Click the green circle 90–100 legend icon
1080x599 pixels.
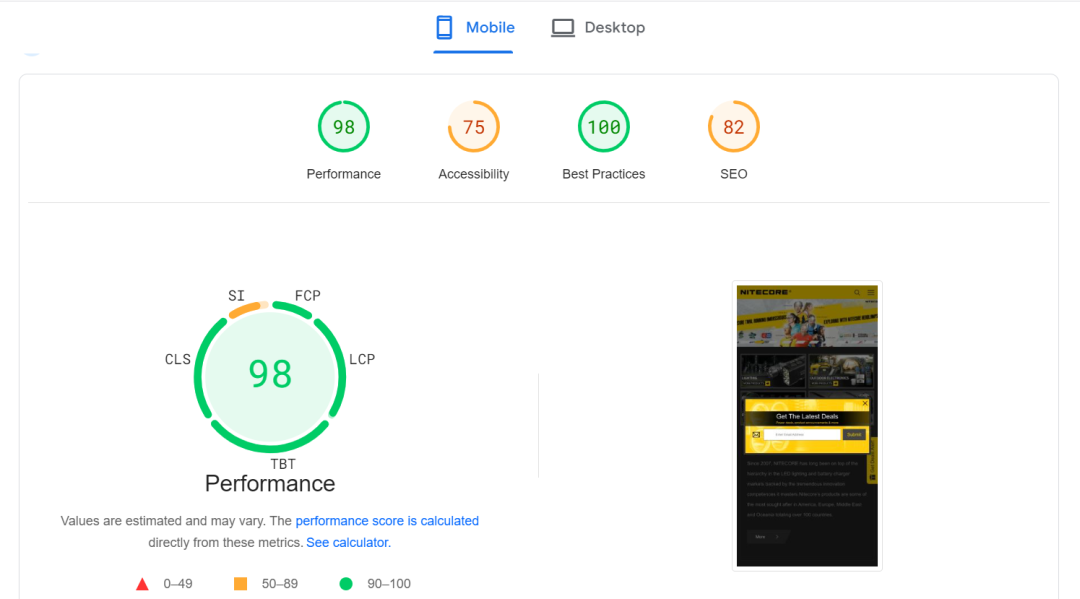[x=346, y=584]
